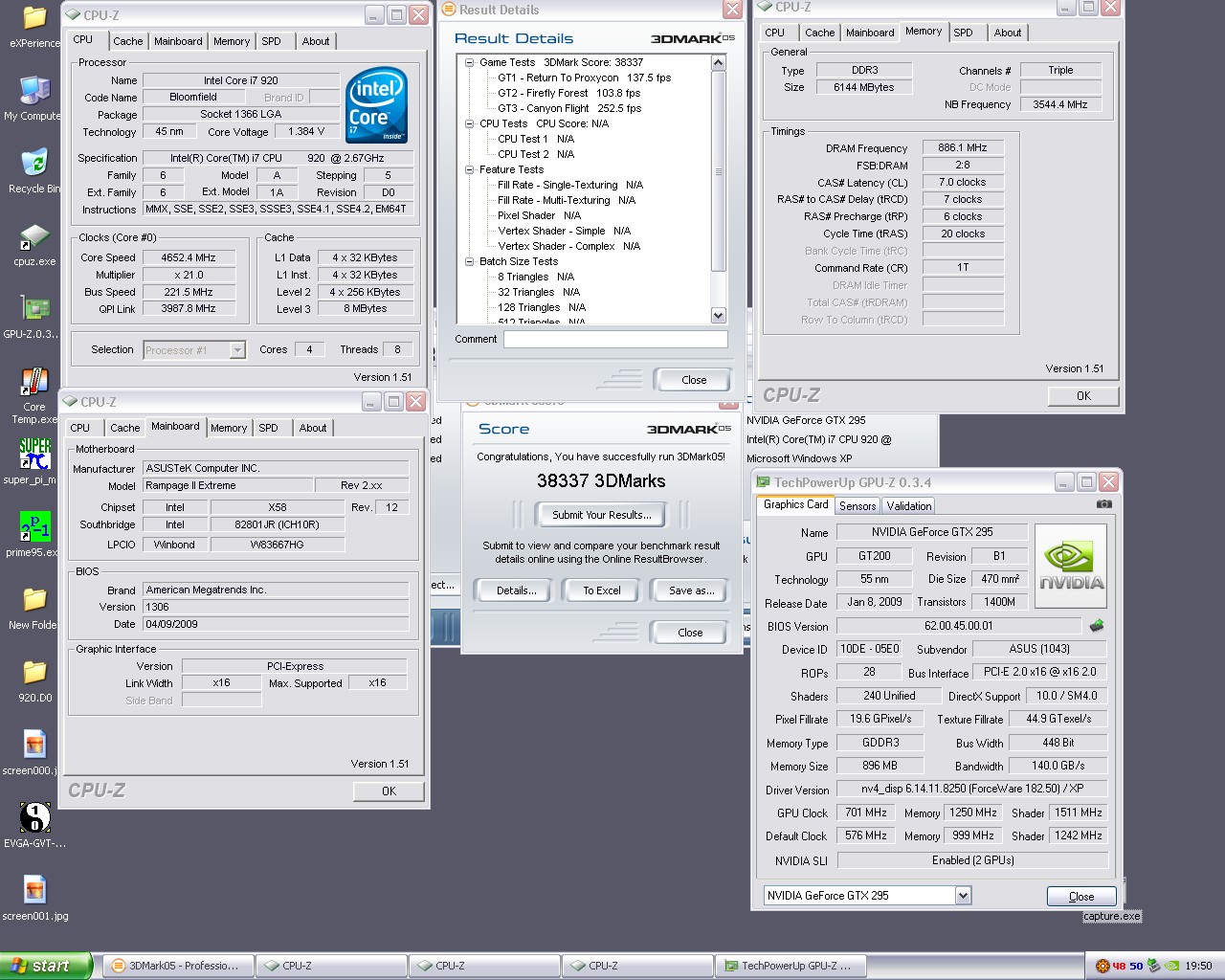Screen dimensions: 1225x980
Task: Switch to Sensors tab in GPU-Z
Action: [x=857, y=506]
